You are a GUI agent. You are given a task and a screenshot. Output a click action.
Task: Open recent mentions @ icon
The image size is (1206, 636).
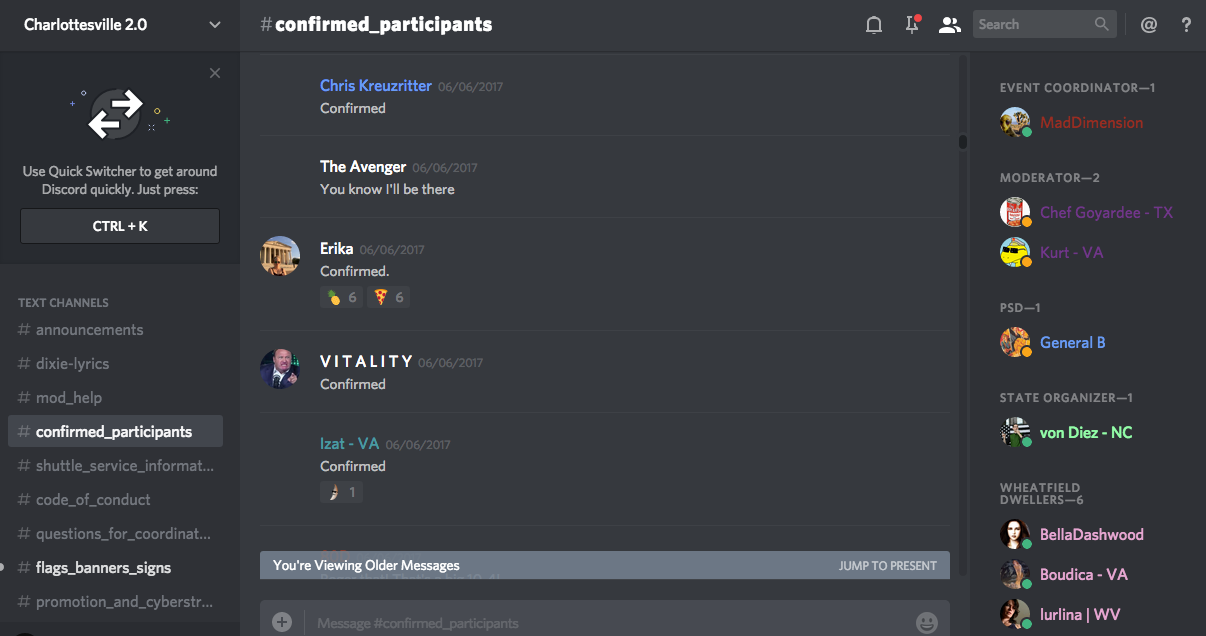[x=1148, y=25]
